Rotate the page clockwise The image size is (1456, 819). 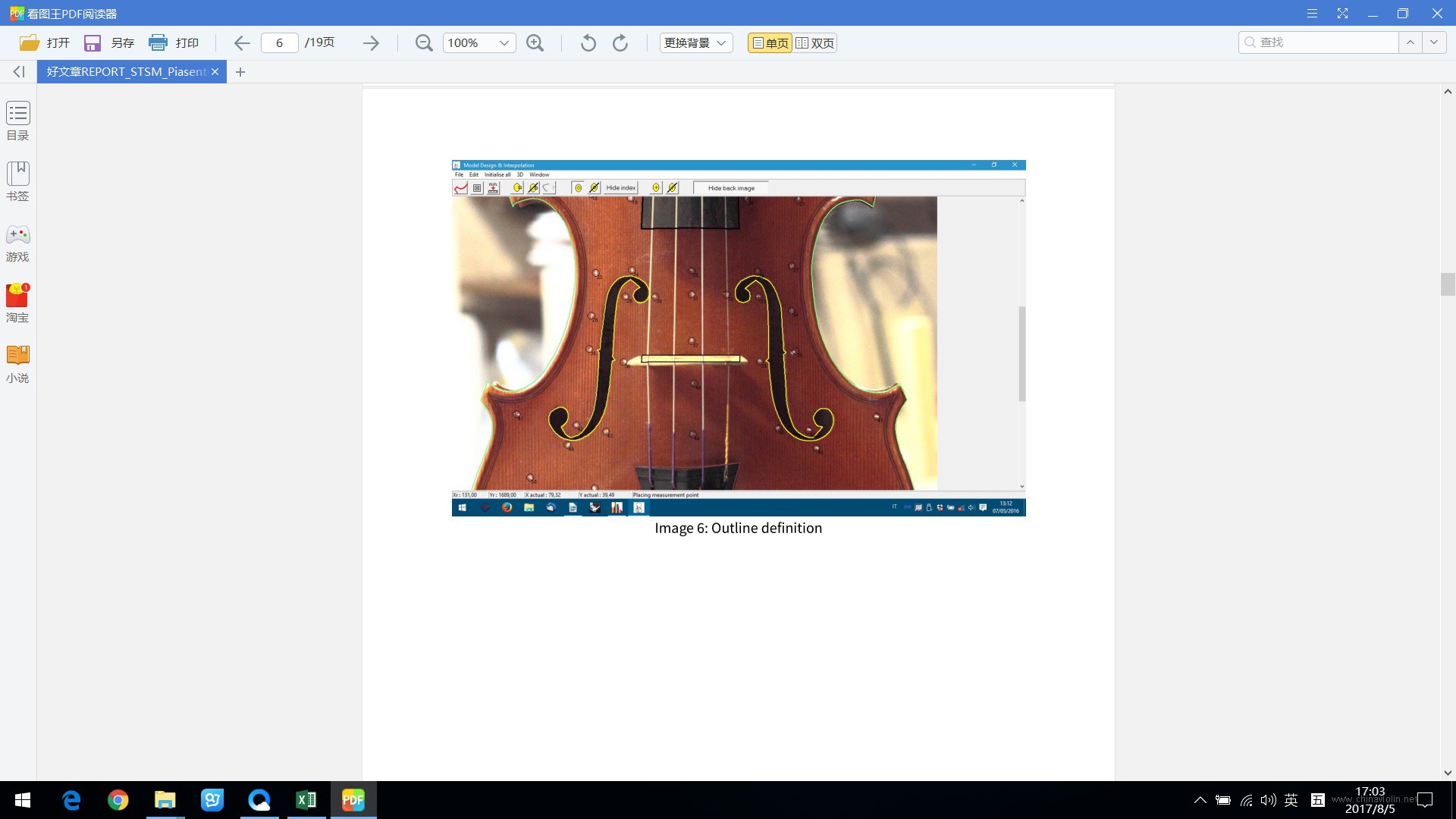pyautogui.click(x=620, y=43)
